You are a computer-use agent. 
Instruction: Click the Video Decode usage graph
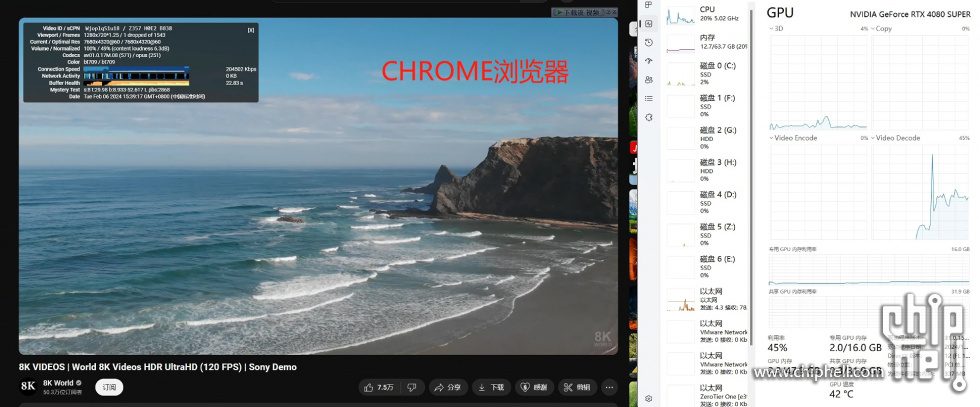point(921,191)
